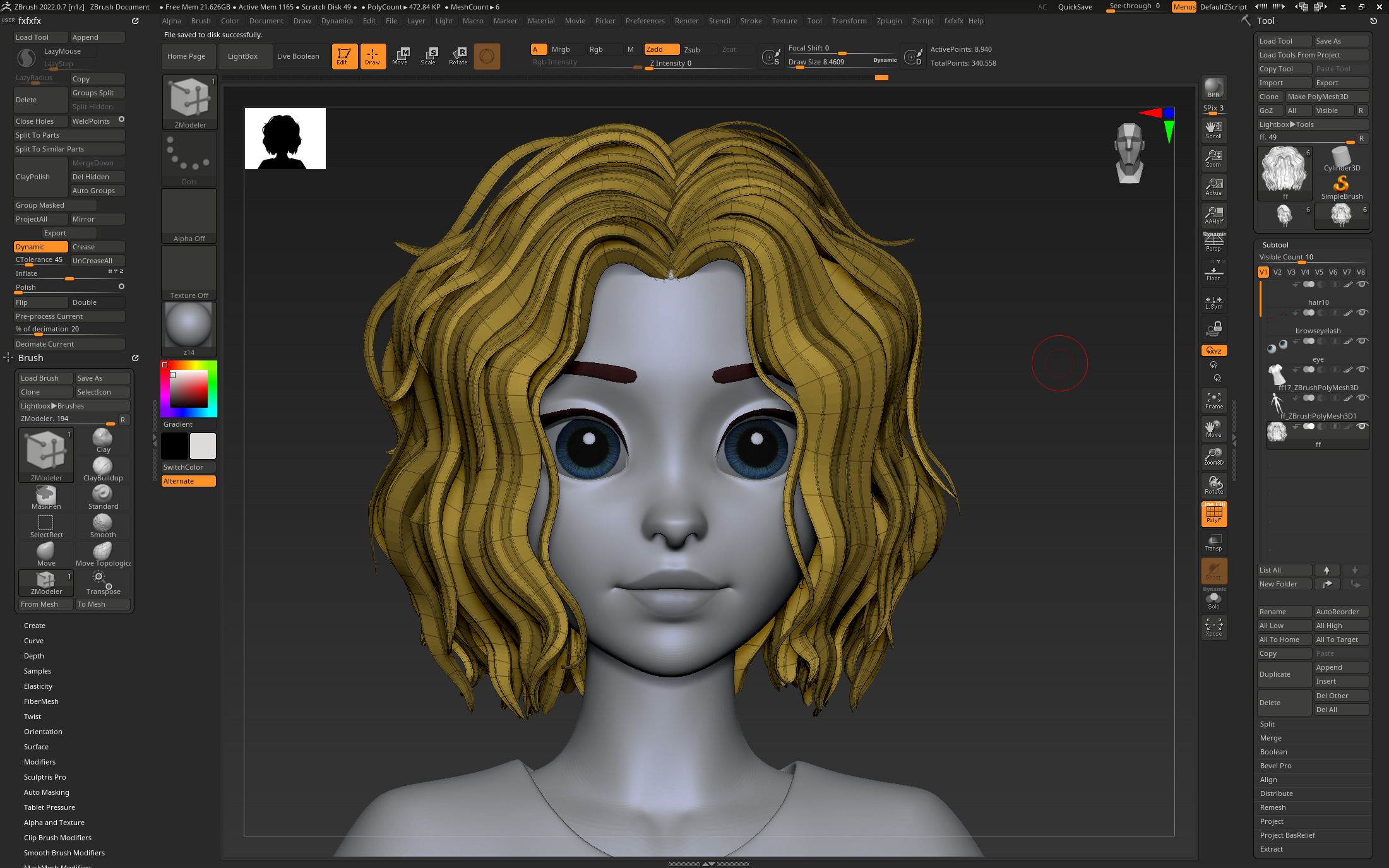
Task: Toggle visibility of eye subtool
Action: click(1362, 341)
